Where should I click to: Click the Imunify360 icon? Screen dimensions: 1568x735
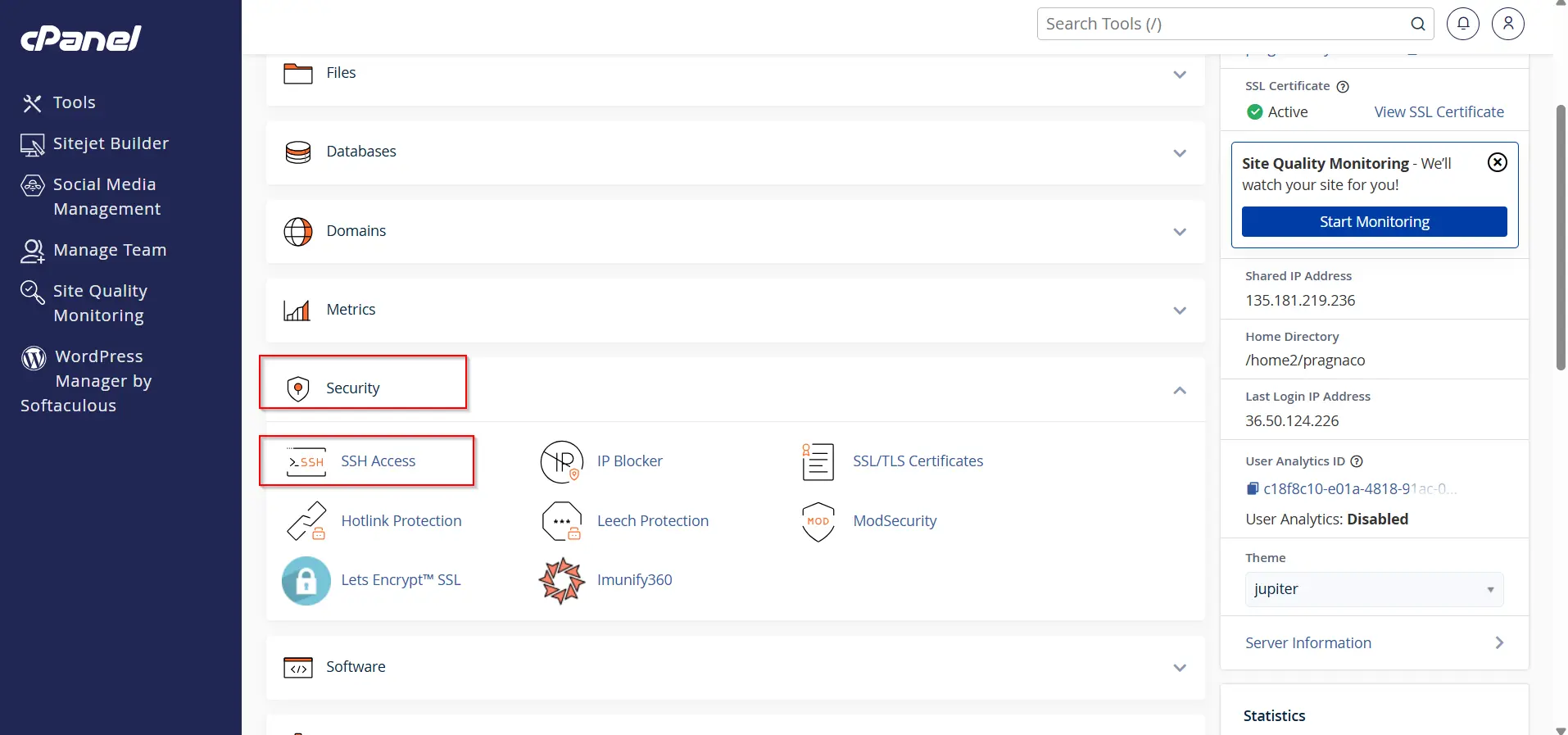(562, 581)
